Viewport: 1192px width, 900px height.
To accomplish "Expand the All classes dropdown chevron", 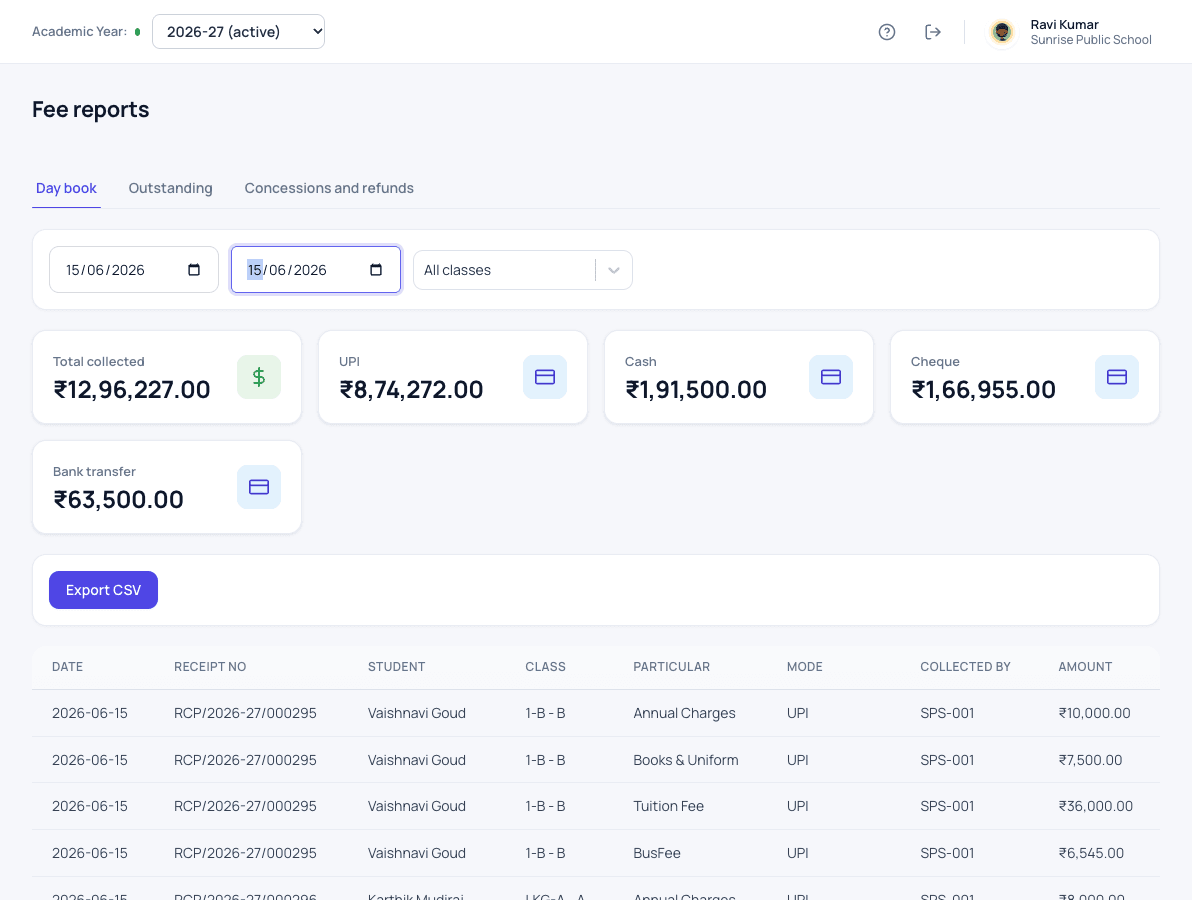I will point(614,271).
